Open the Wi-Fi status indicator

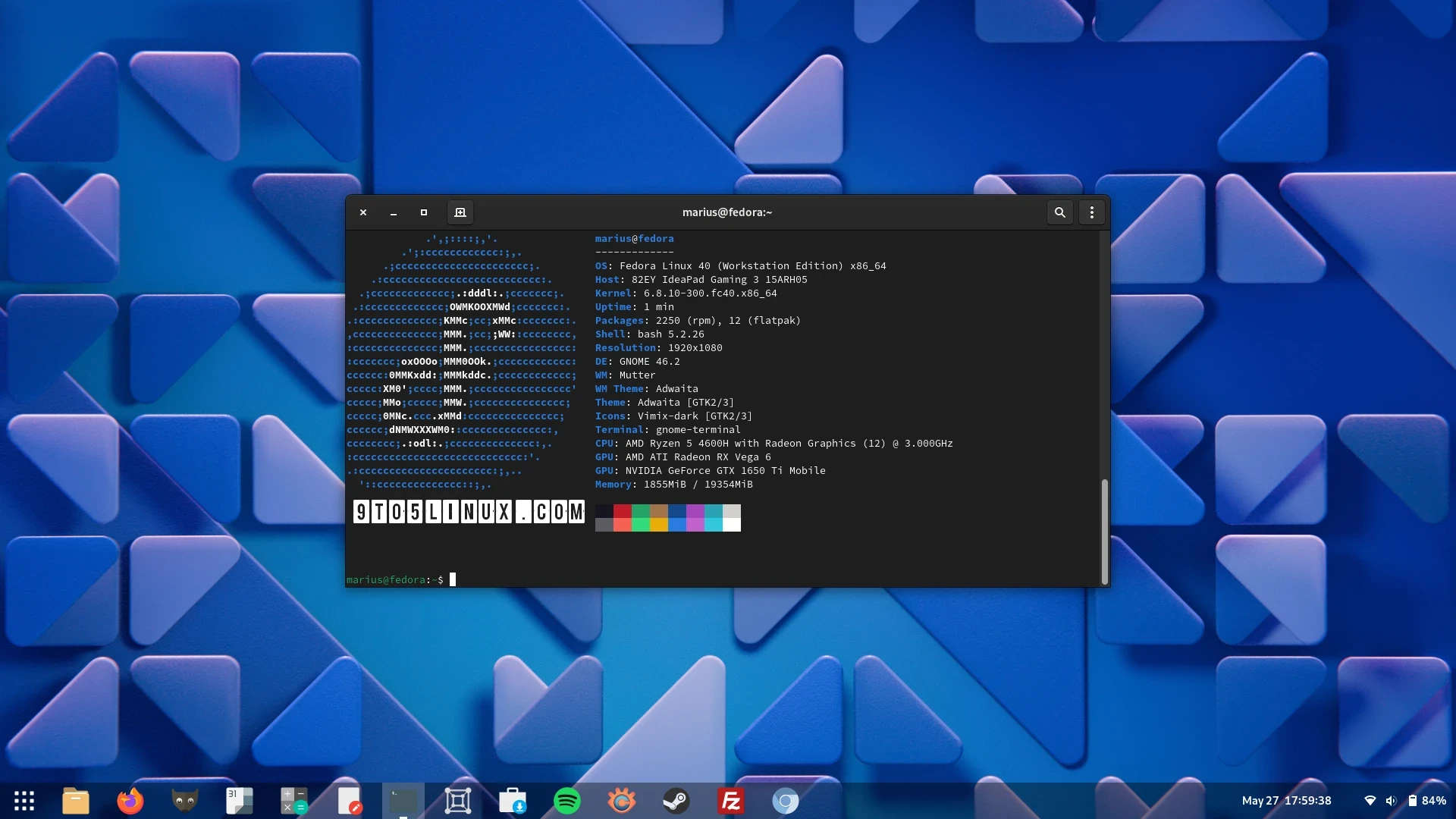1370,801
